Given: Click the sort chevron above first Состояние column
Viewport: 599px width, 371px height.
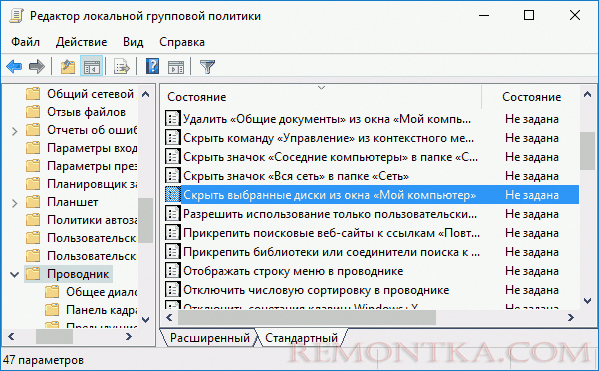Looking at the screenshot, I should (322, 88).
